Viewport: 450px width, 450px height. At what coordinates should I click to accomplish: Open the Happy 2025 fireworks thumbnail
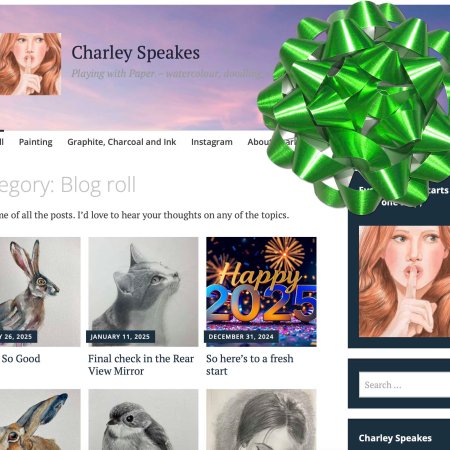point(261,292)
